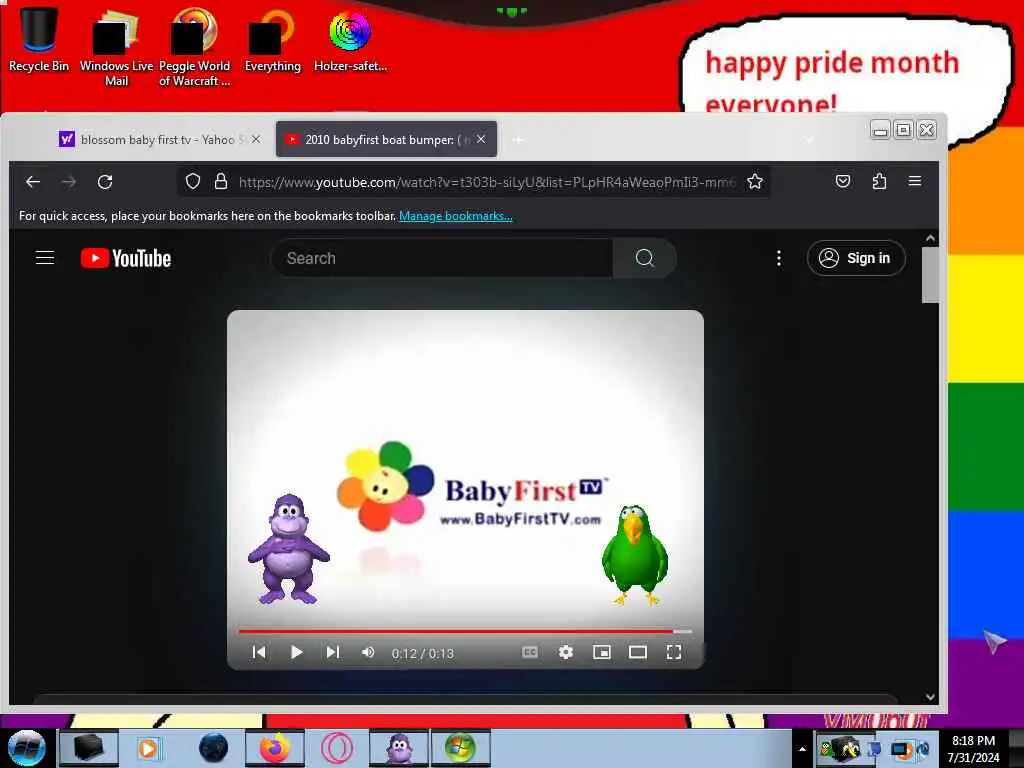The image size is (1024, 768).
Task: Click the vertical page scrollbar thumb
Action: [930, 274]
